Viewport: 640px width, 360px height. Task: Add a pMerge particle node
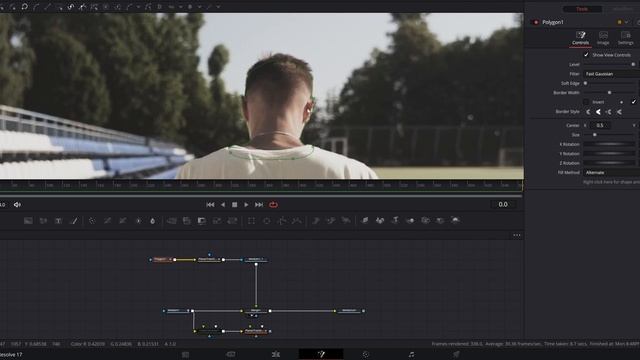coord(331,221)
